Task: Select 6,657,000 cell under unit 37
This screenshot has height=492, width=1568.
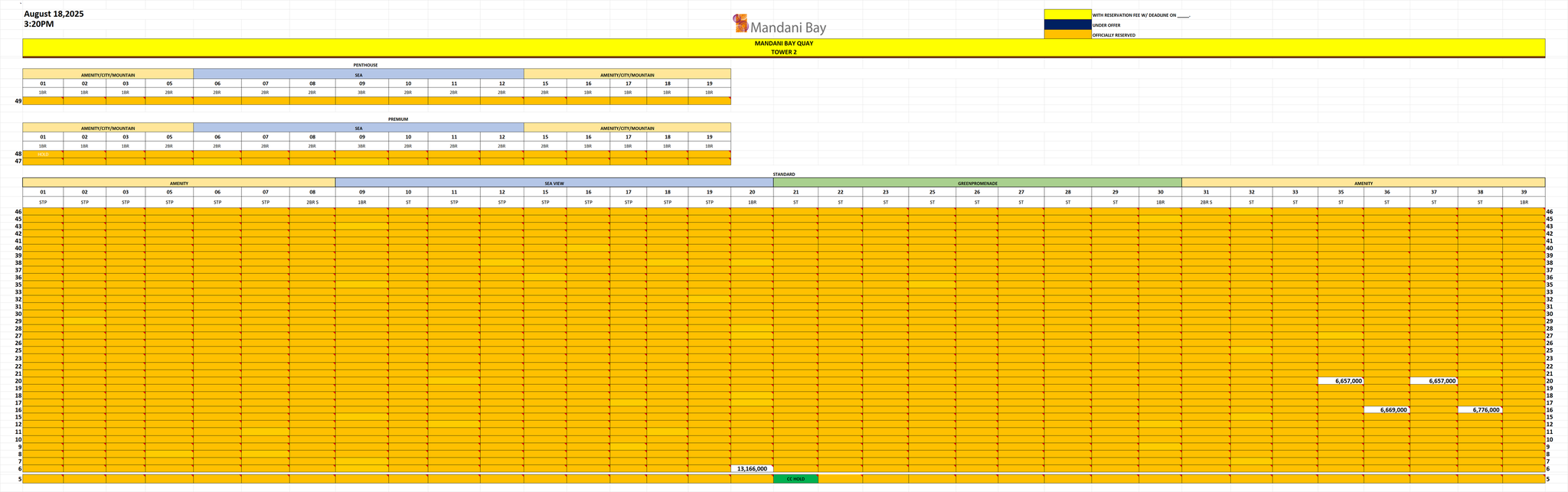Action: tap(1432, 381)
